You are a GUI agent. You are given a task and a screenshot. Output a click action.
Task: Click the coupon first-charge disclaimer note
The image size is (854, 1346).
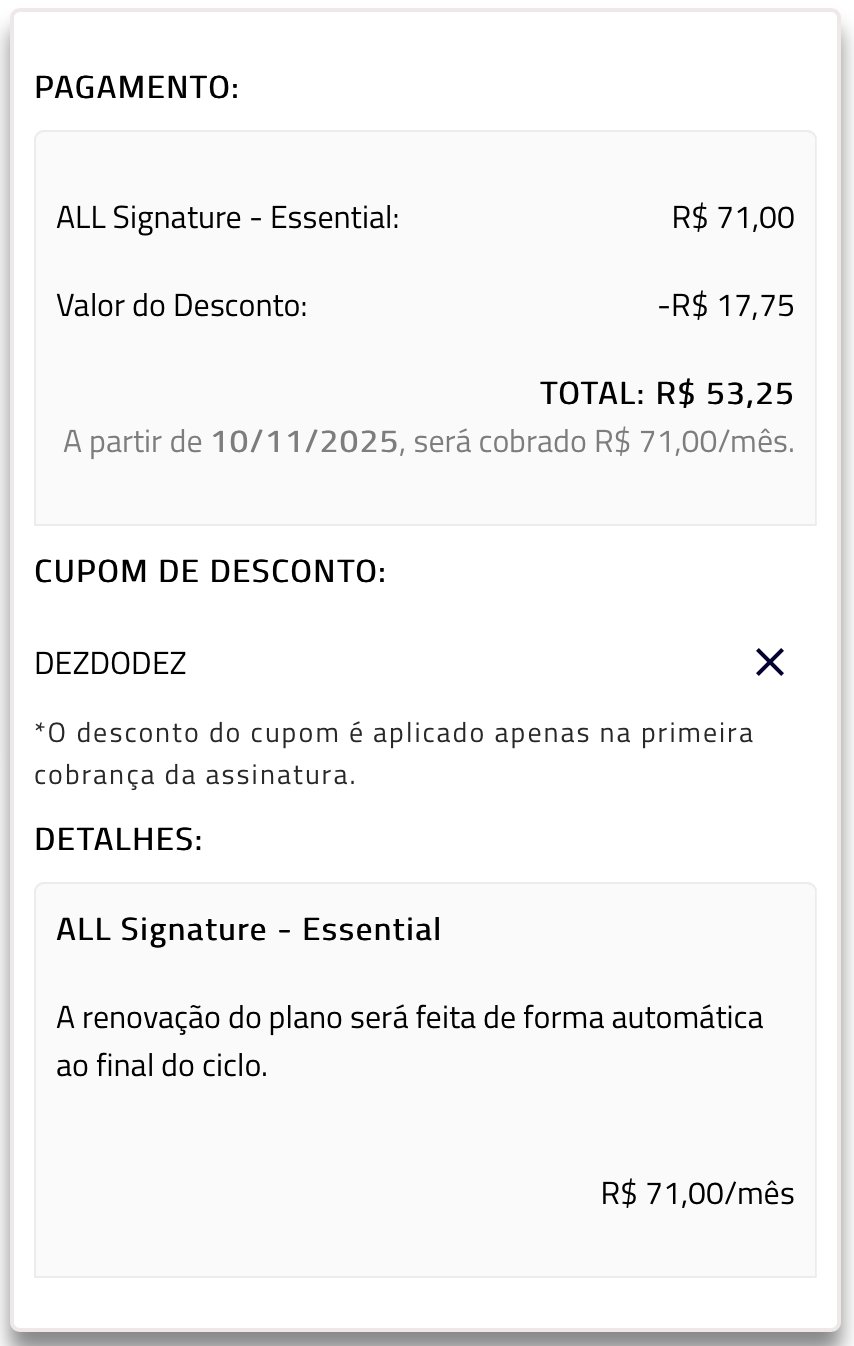pyautogui.click(x=394, y=733)
